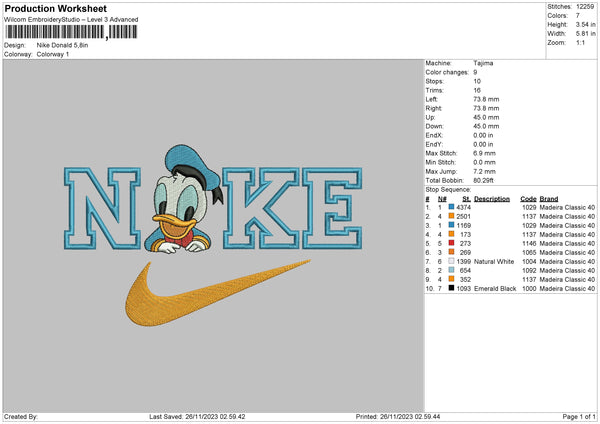Click the red swatch for stop 5
Image resolution: width=600 pixels, height=424 pixels.
click(452, 243)
